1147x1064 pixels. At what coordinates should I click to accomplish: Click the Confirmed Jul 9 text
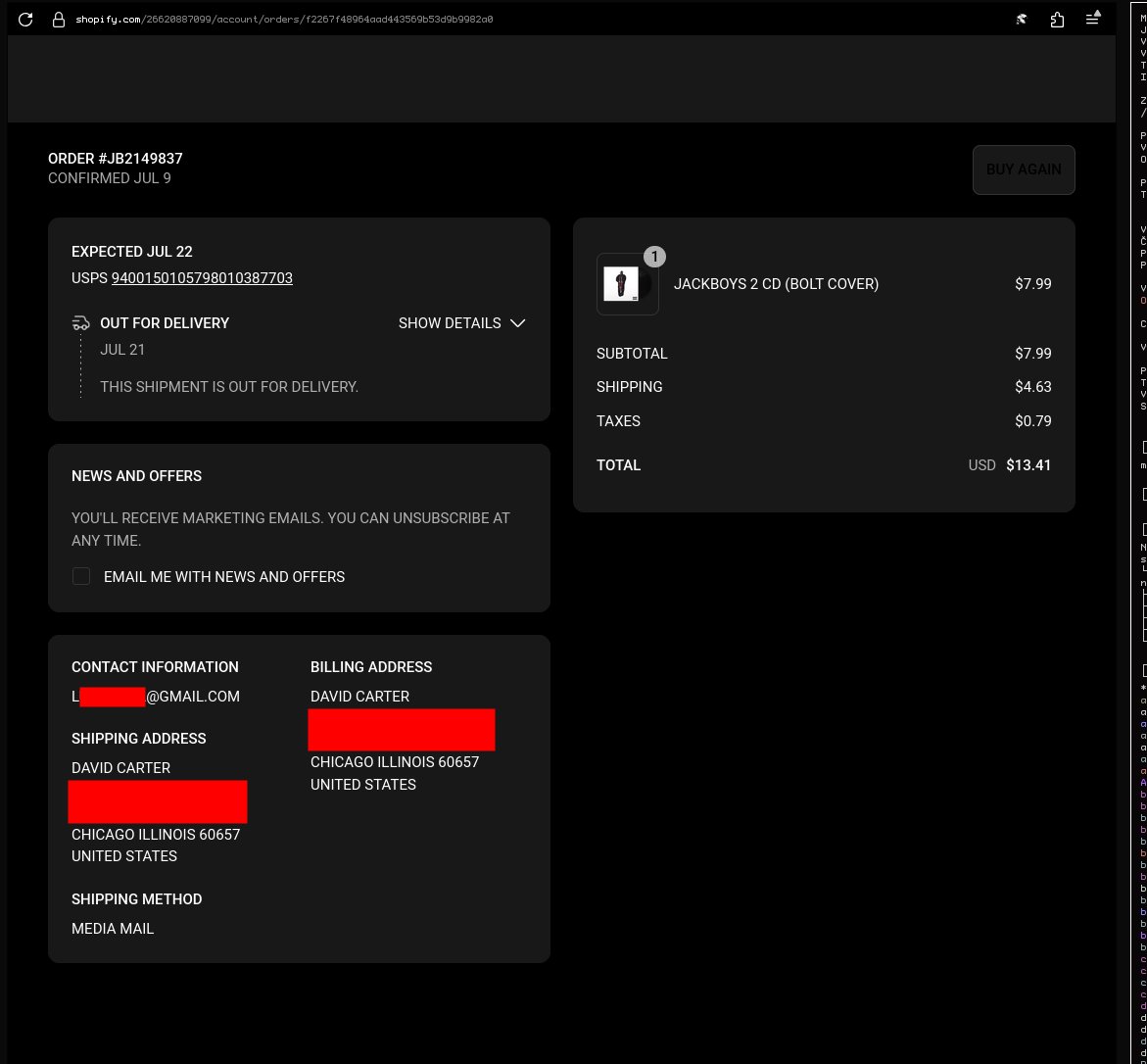tap(110, 178)
